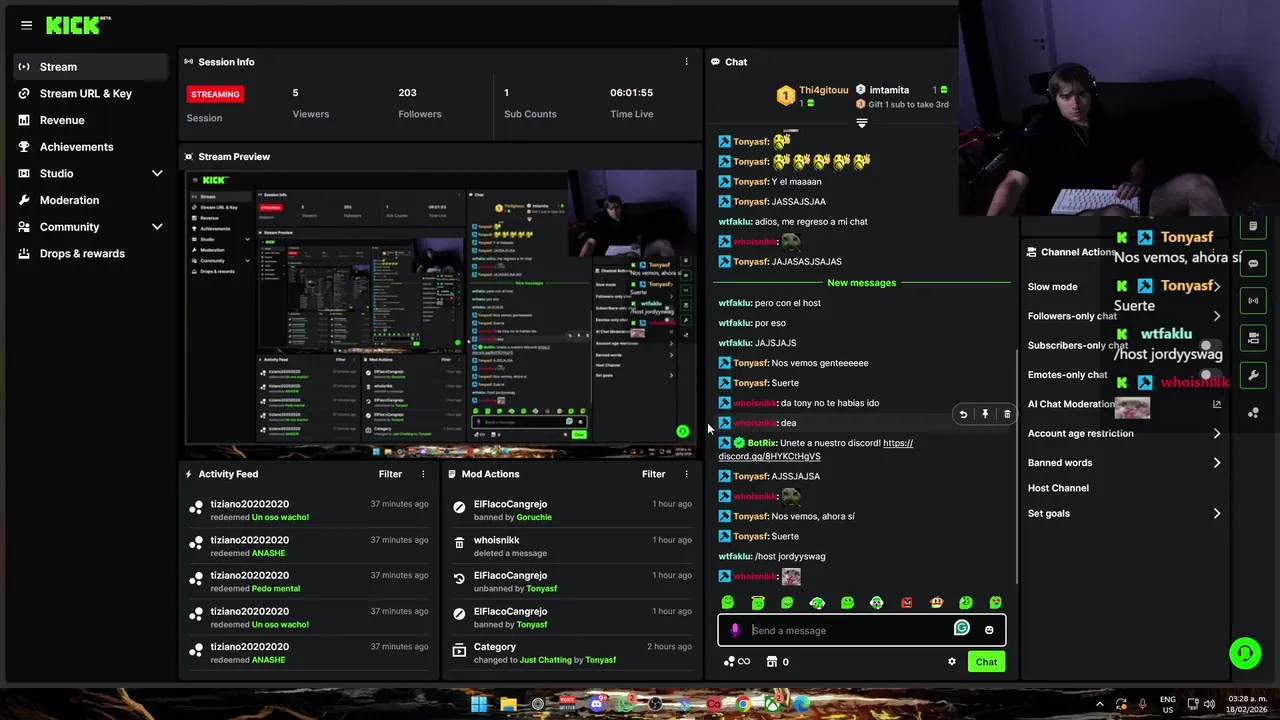Go to Stream page in sidebar

91,67
